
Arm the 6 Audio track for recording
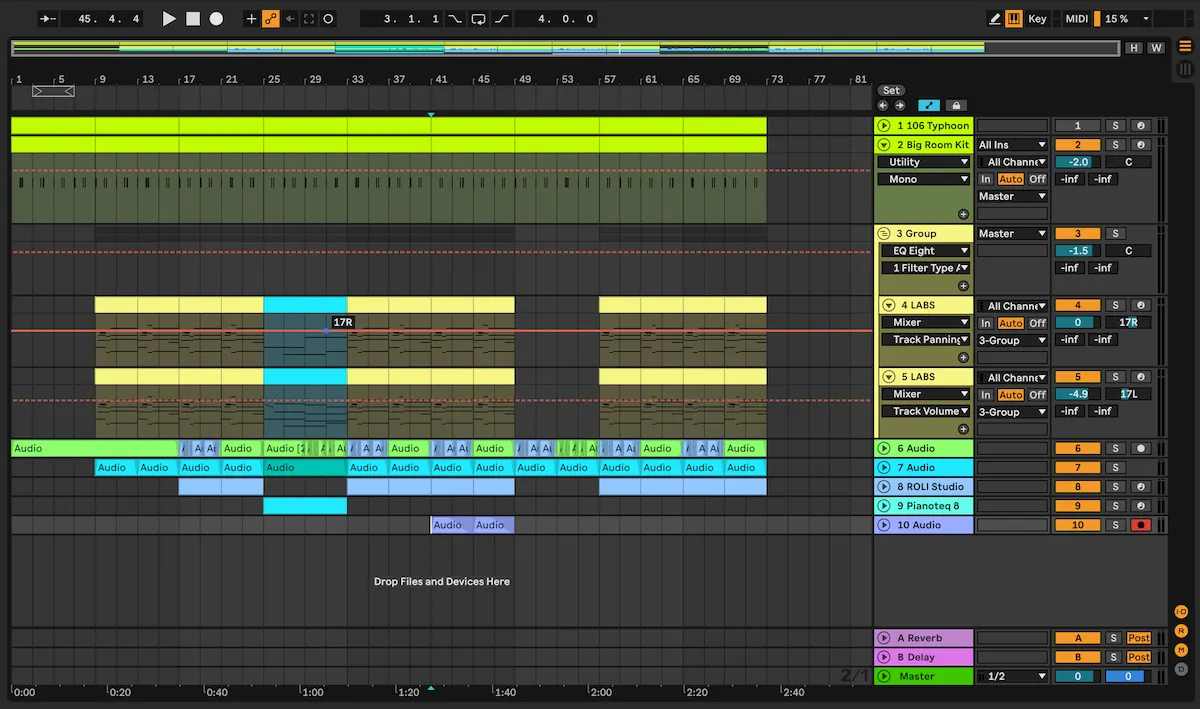click(1139, 449)
